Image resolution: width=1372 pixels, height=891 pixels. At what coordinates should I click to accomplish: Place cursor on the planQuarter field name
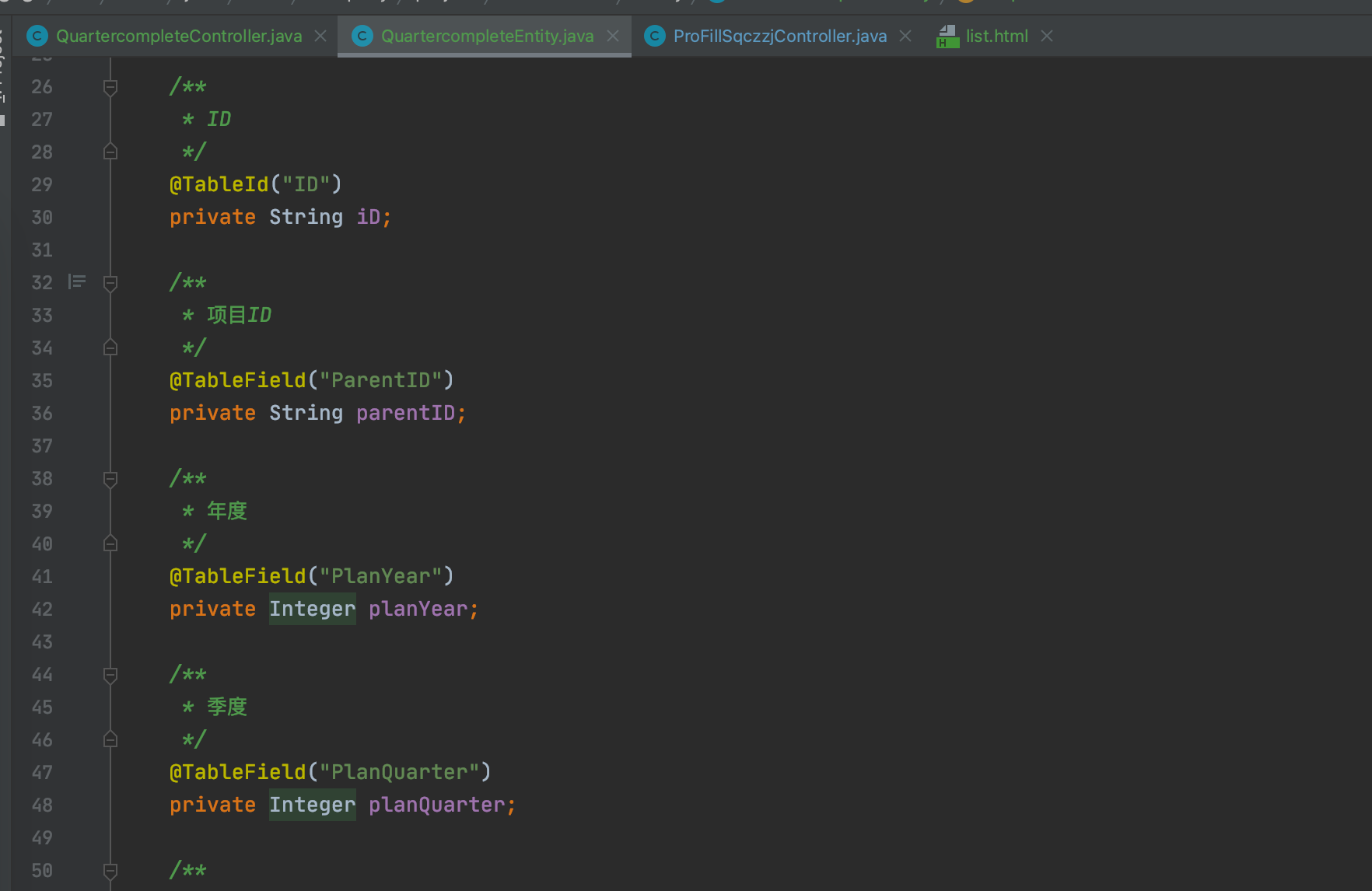pyautogui.click(x=436, y=805)
